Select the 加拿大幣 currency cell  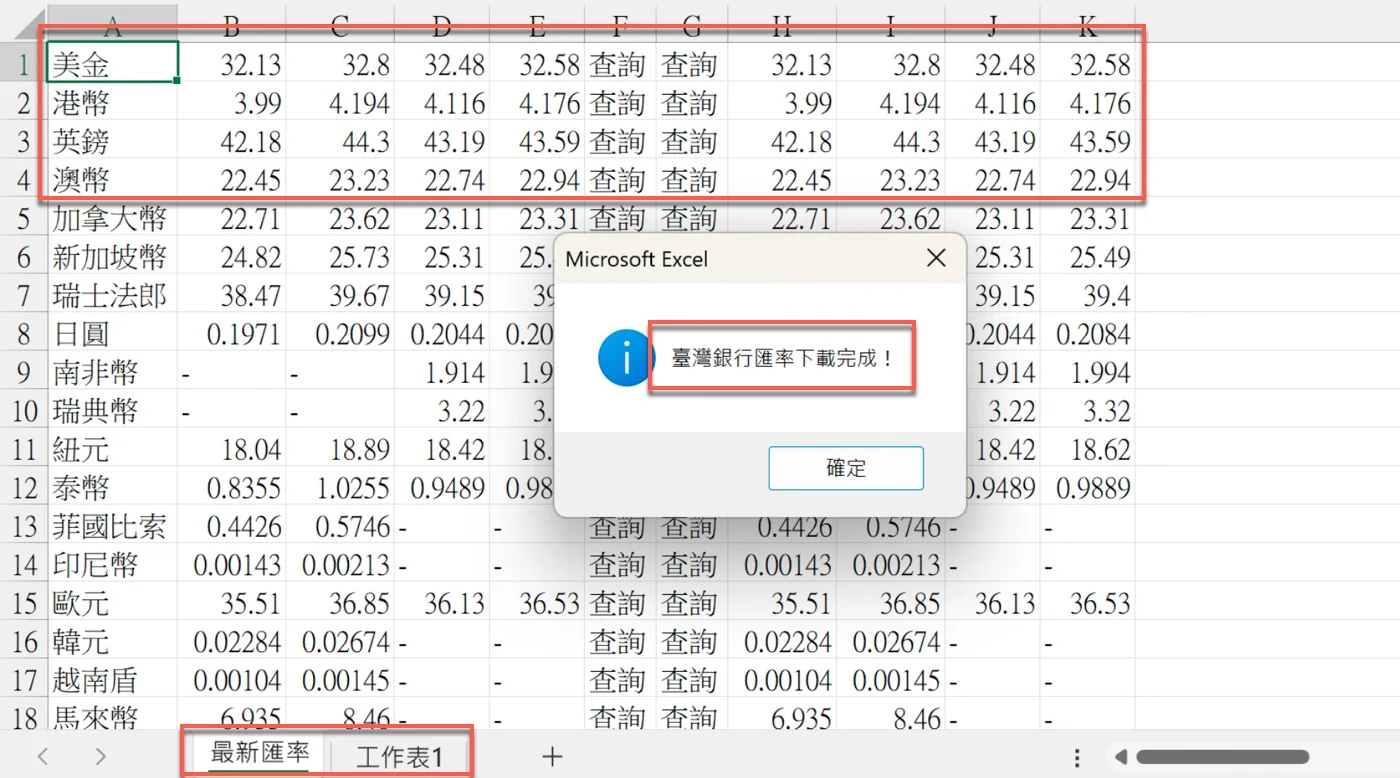tap(112, 218)
